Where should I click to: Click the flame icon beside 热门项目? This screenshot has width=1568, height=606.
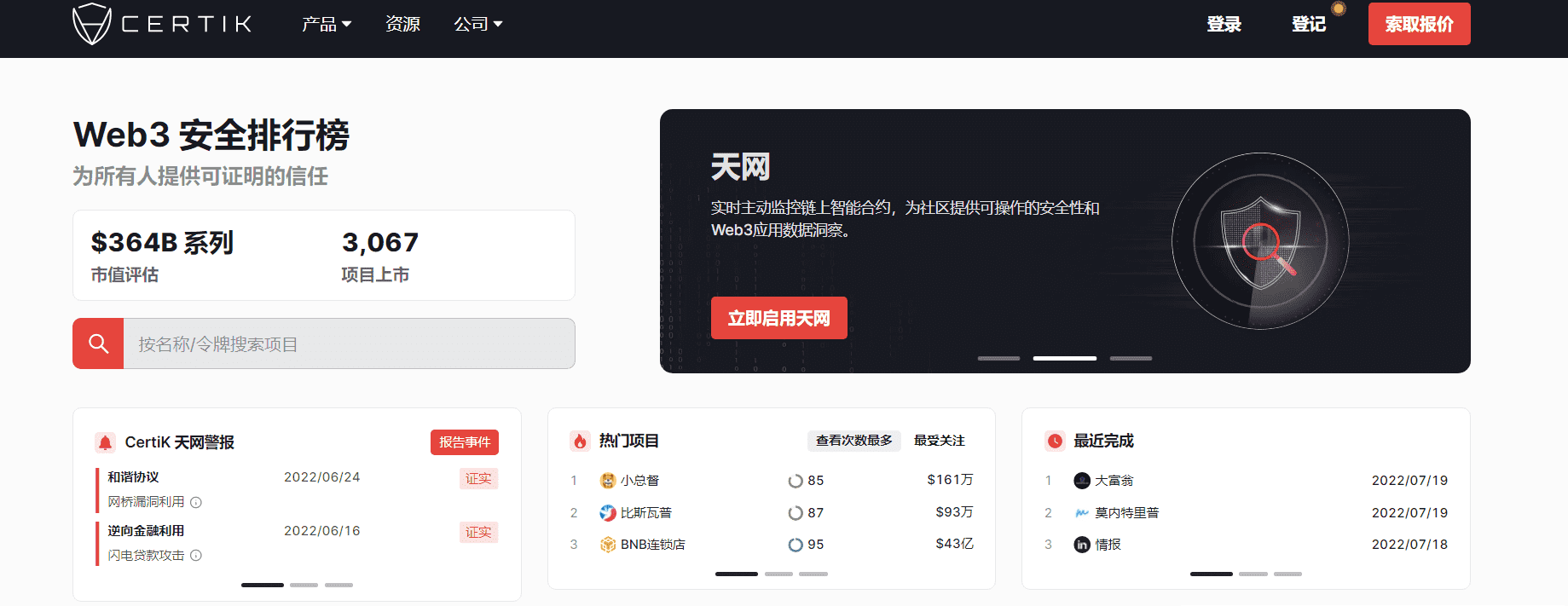point(580,441)
